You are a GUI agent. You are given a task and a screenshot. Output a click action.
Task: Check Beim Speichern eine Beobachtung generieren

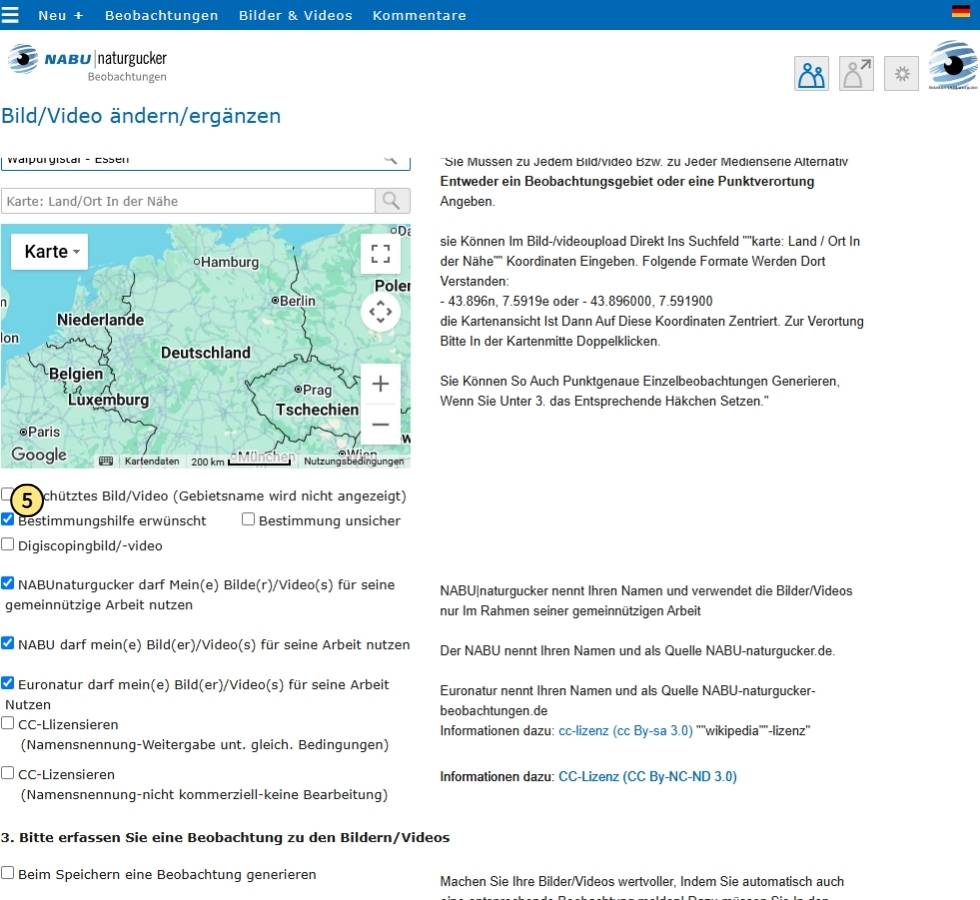point(8,873)
